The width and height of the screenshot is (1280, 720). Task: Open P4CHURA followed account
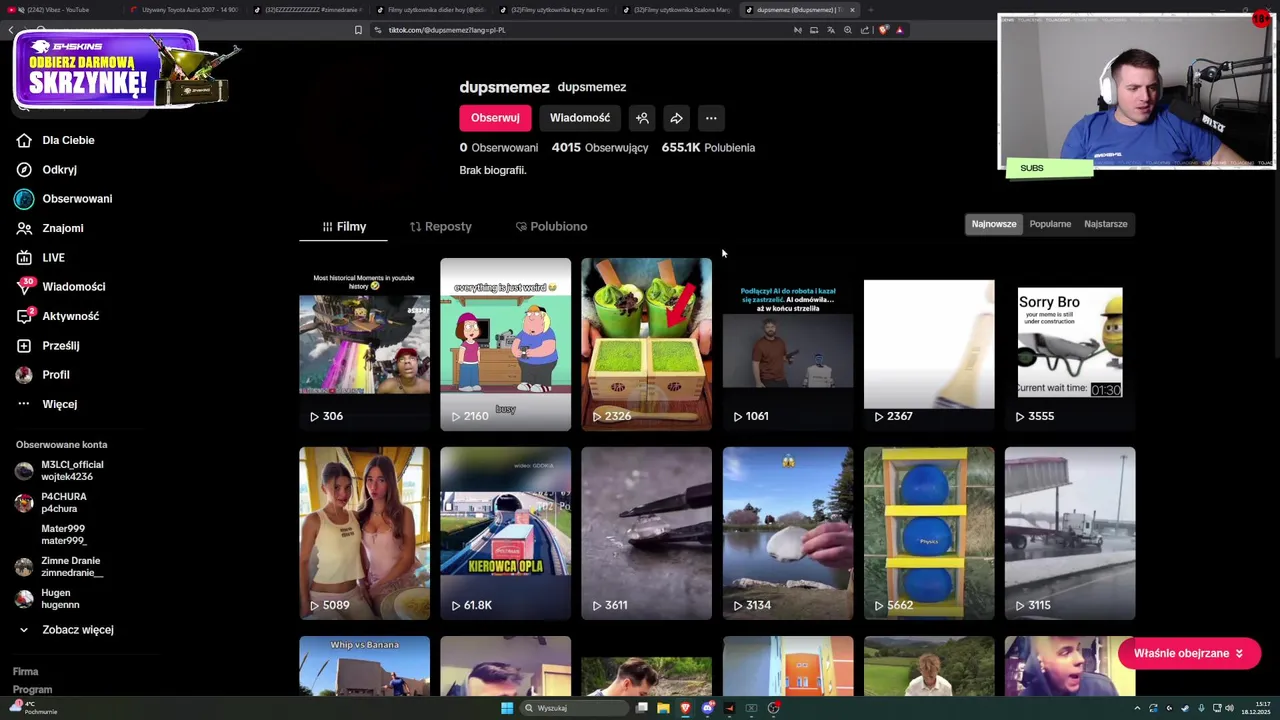click(x=52, y=503)
